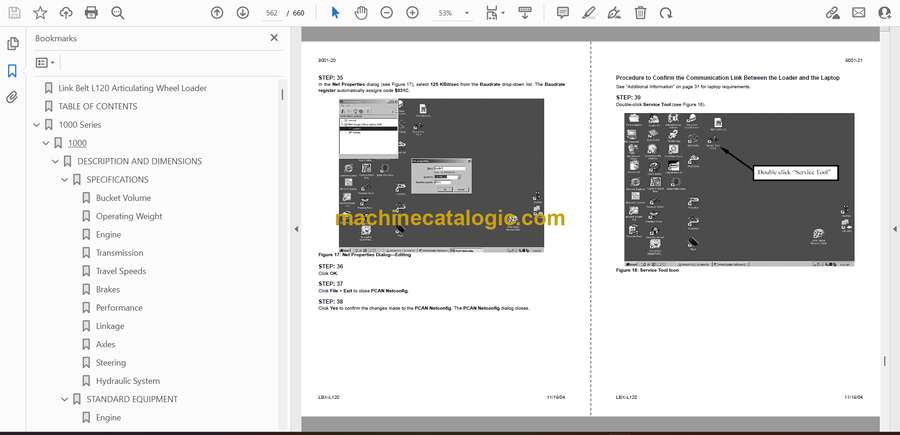
Task: Zoom out with the minus icon
Action: click(x=387, y=13)
